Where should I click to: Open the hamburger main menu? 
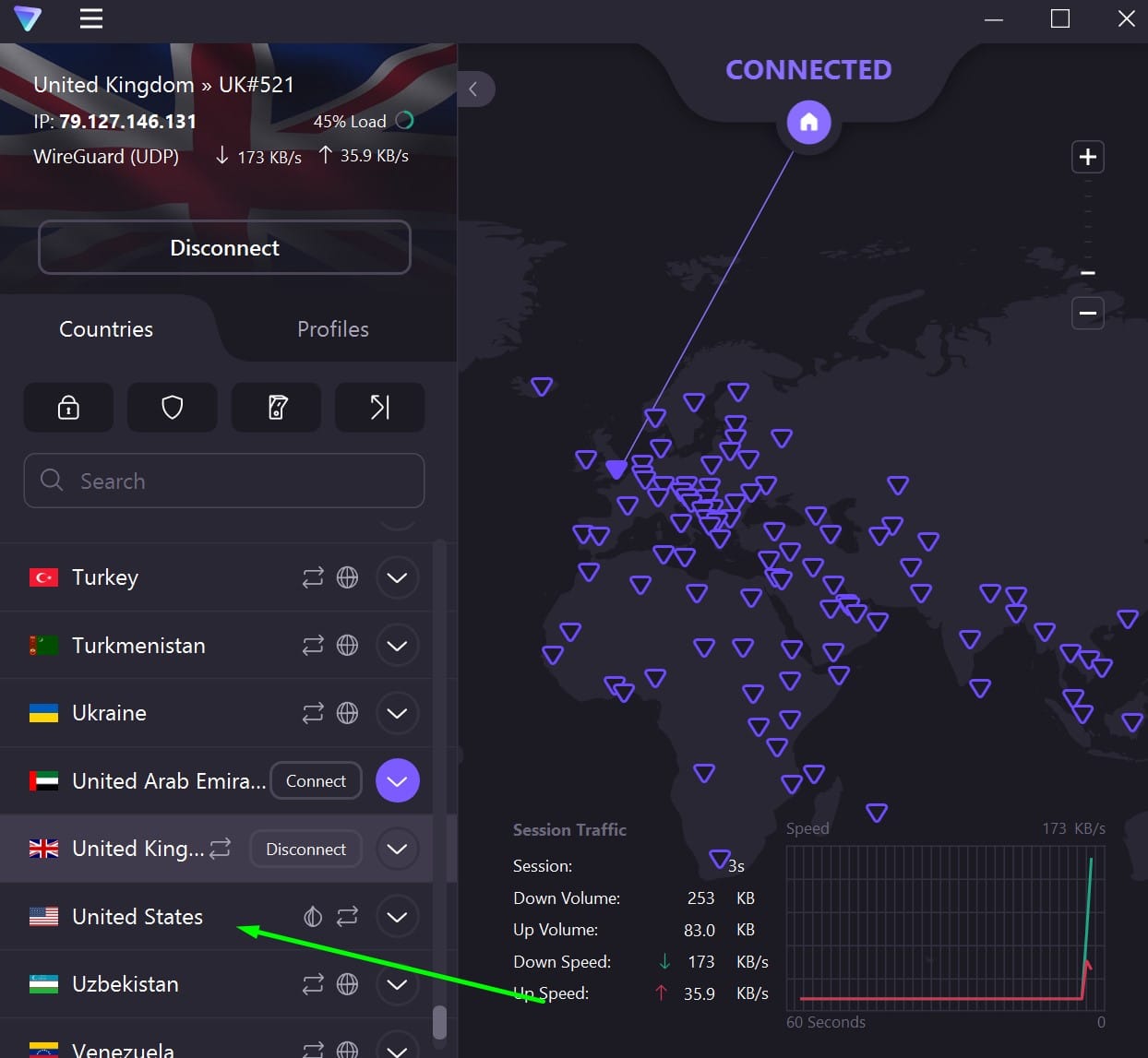point(91,18)
